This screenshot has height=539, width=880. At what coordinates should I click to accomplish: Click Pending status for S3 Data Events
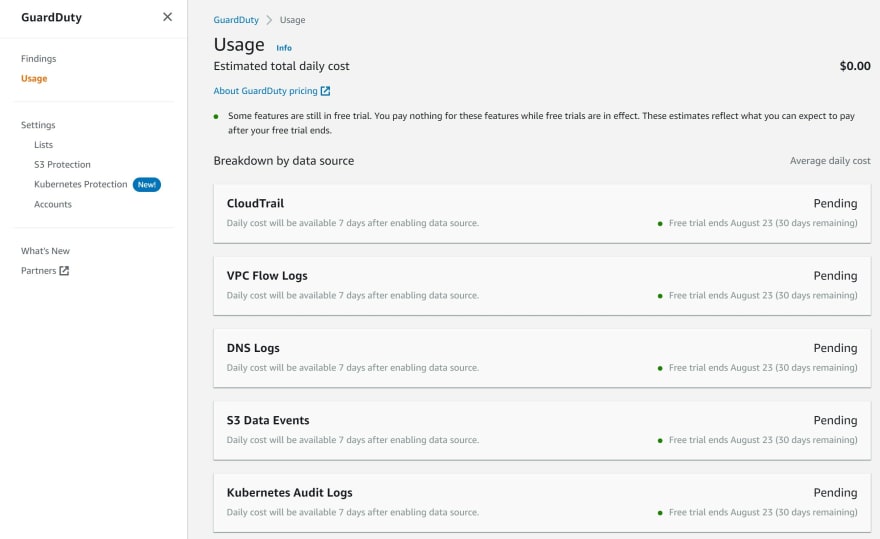point(835,421)
